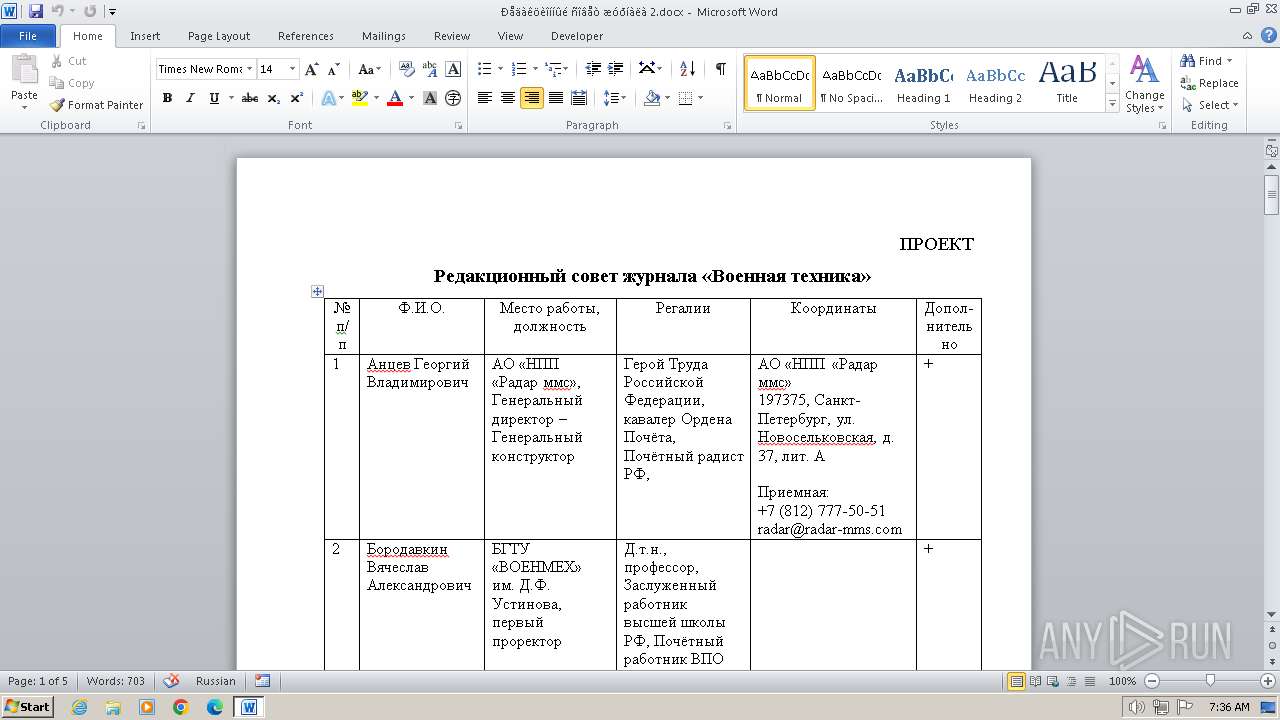Click the vertical scrollbar thumb
1280x720 pixels.
1271,195
